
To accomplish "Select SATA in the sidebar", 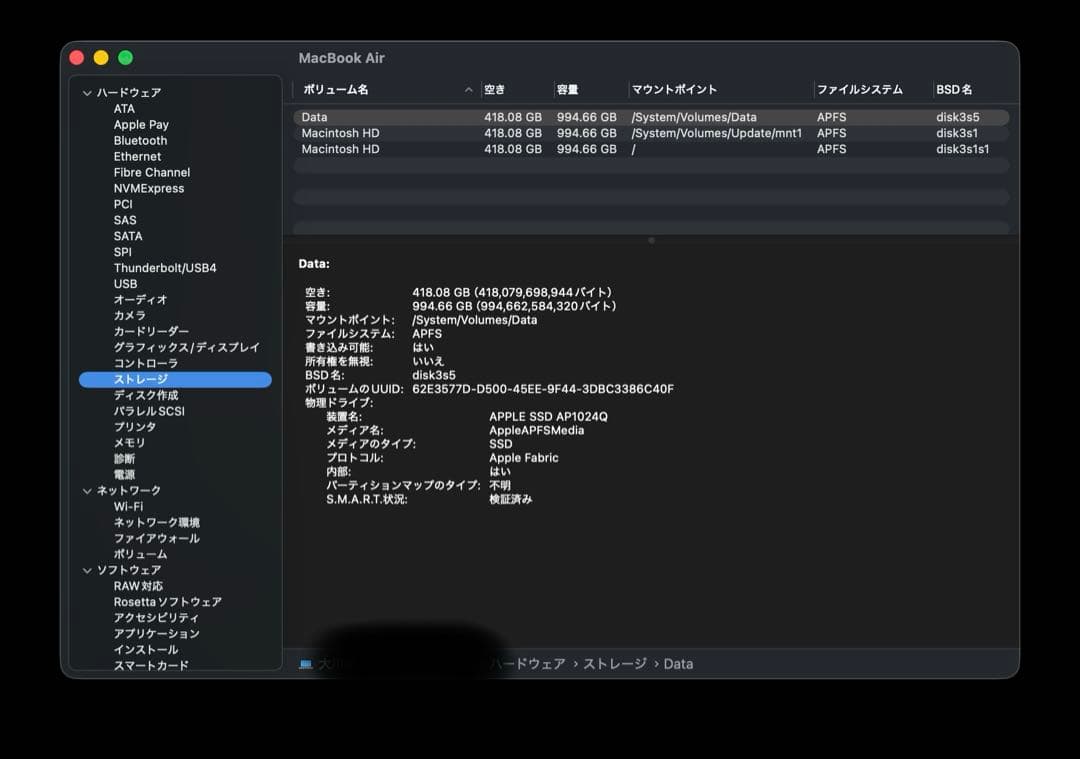I will [127, 236].
